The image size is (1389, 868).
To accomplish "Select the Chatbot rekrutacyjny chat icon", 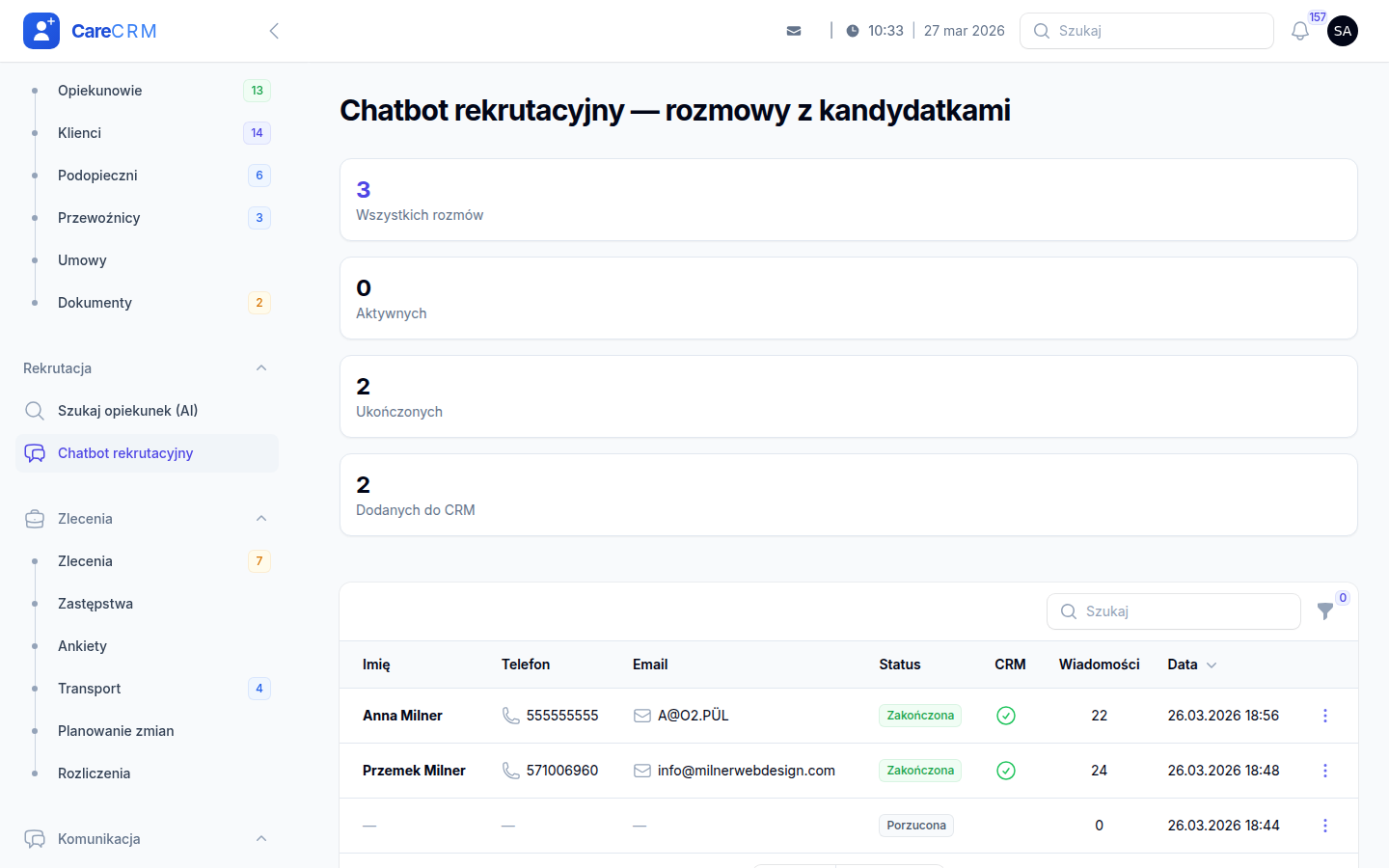I will [35, 452].
